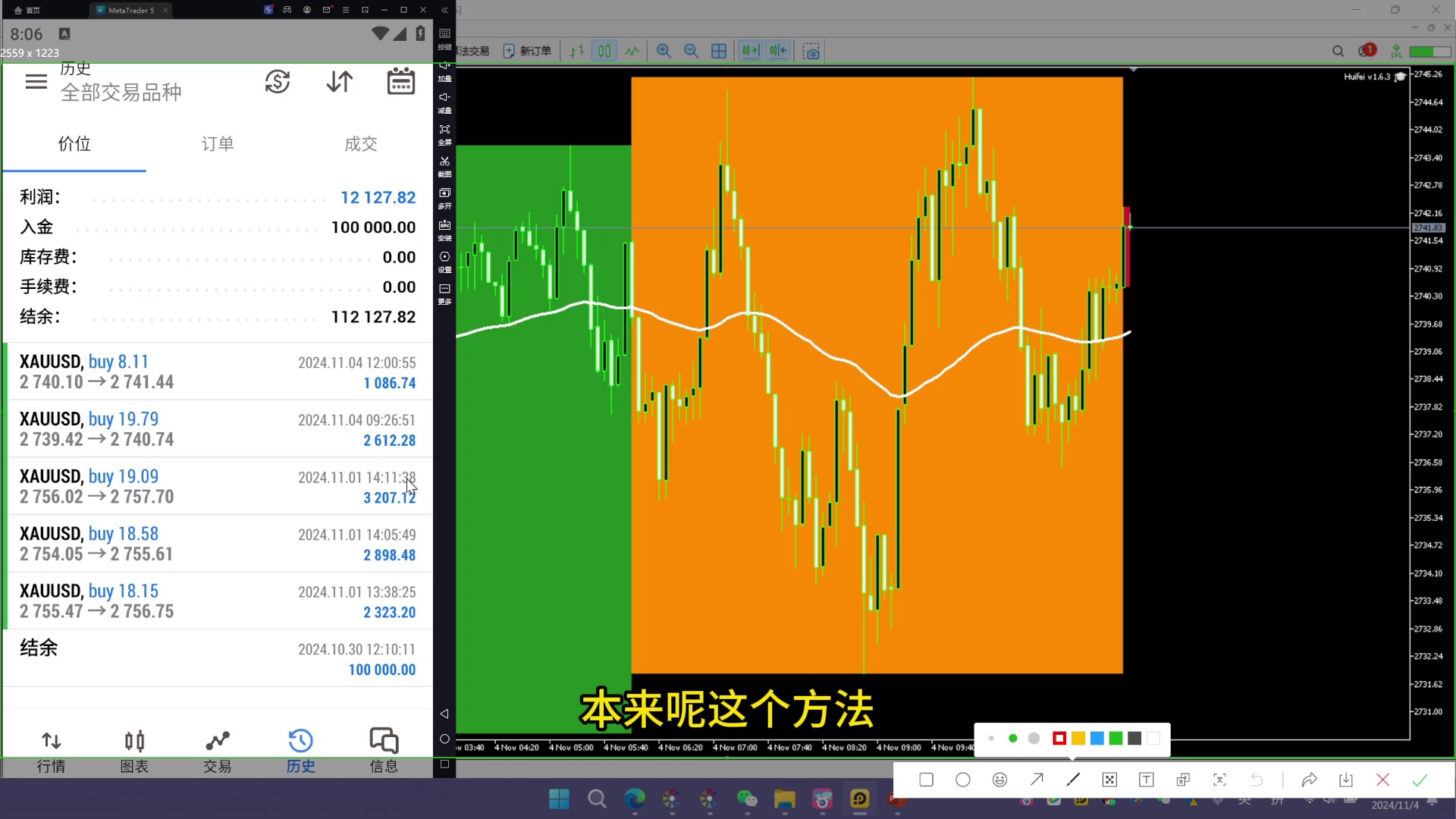Select the arrow annotation tool
This screenshot has height=819, width=1456.
1037,780
